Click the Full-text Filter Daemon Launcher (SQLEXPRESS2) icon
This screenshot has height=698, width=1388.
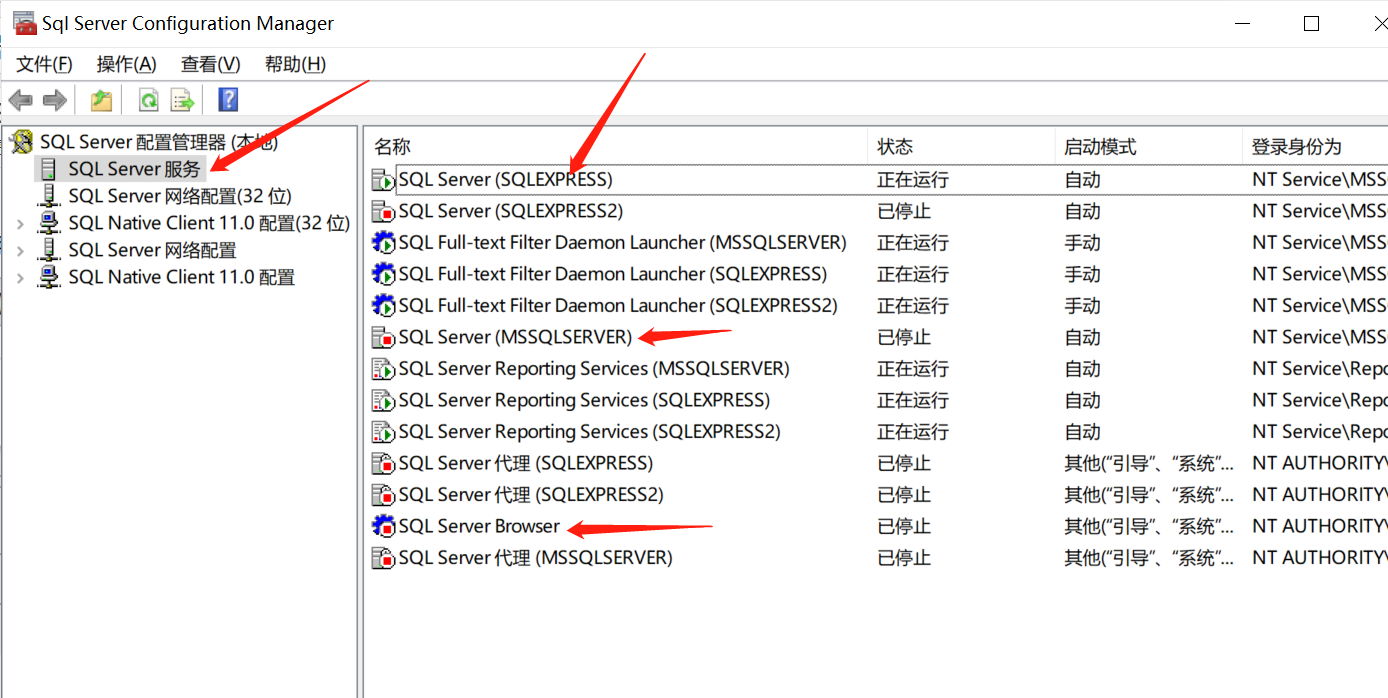tap(383, 306)
